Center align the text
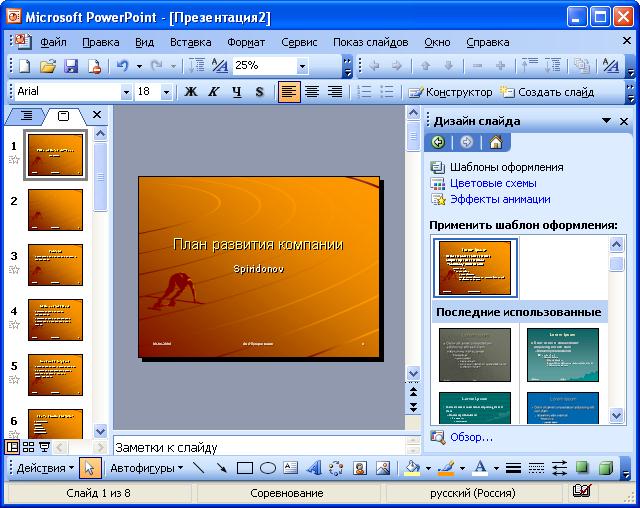640x508 pixels. (312, 92)
